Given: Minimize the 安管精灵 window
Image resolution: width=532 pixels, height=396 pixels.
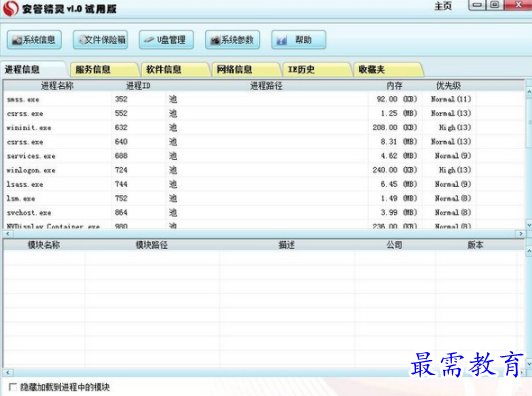Looking at the screenshot, I should pyautogui.click(x=477, y=5).
